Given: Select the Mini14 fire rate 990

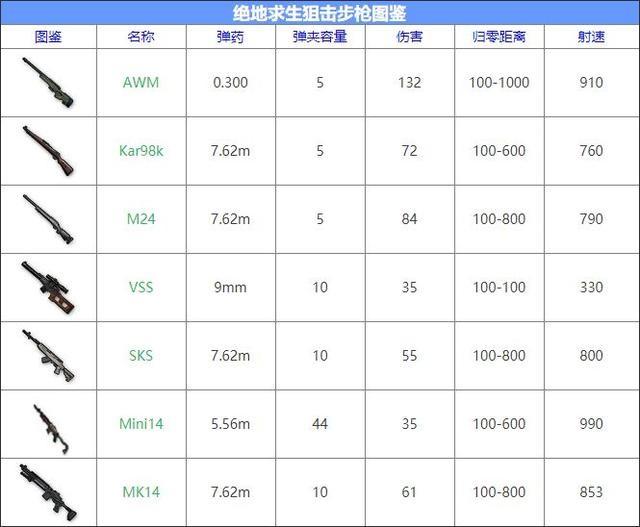Looking at the screenshot, I should click(591, 423).
